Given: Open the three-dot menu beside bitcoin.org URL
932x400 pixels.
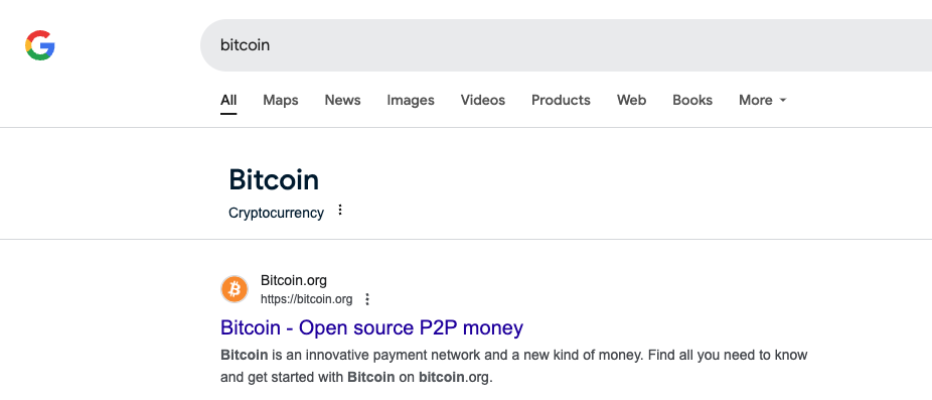Looking at the screenshot, I should [367, 299].
